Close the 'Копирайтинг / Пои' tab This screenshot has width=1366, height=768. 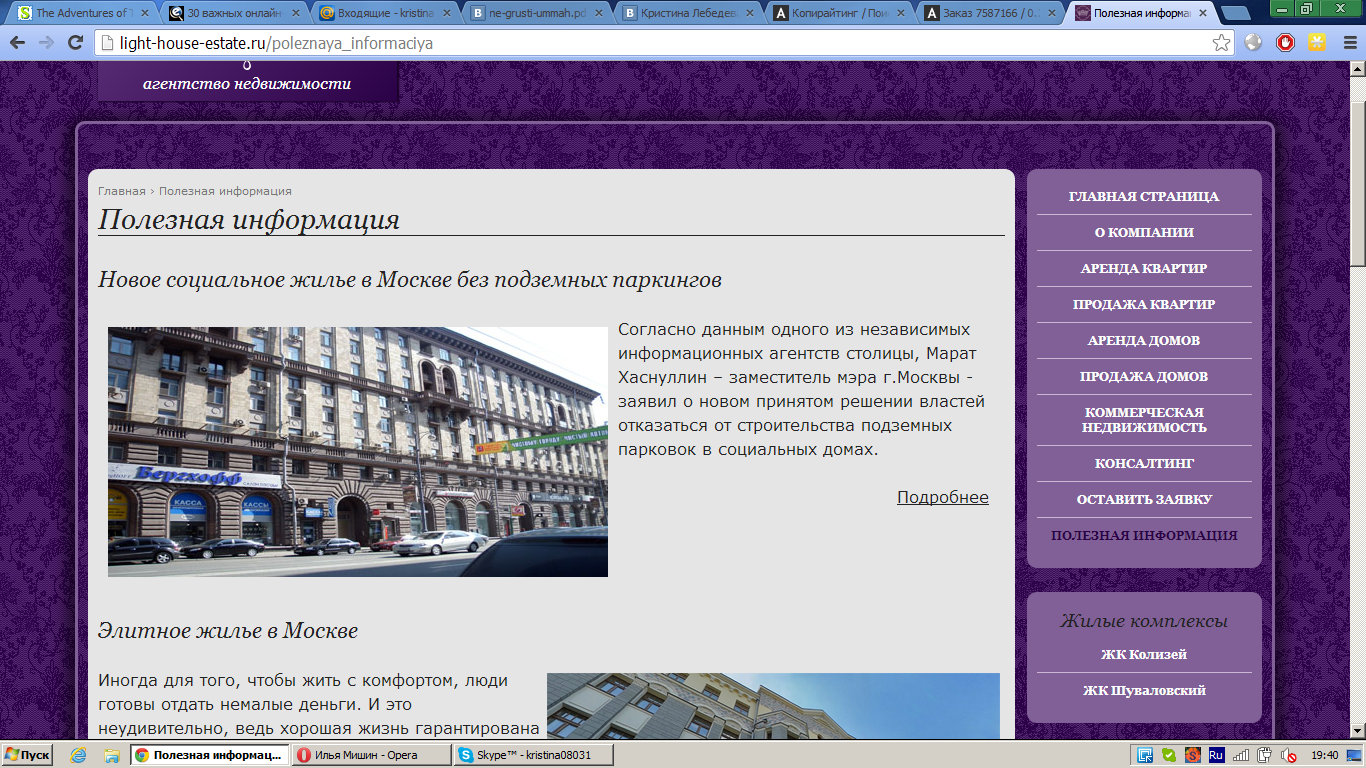[900, 14]
